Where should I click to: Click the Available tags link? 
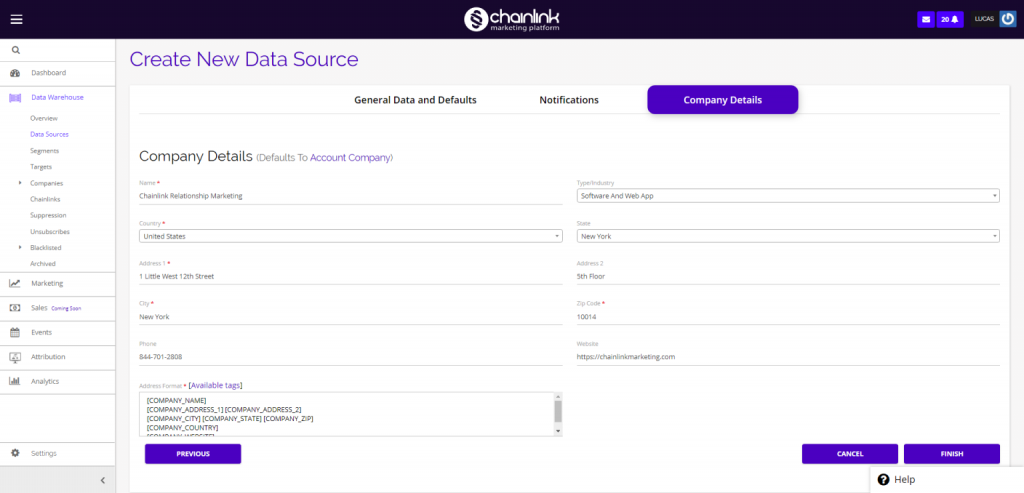pyautogui.click(x=216, y=385)
